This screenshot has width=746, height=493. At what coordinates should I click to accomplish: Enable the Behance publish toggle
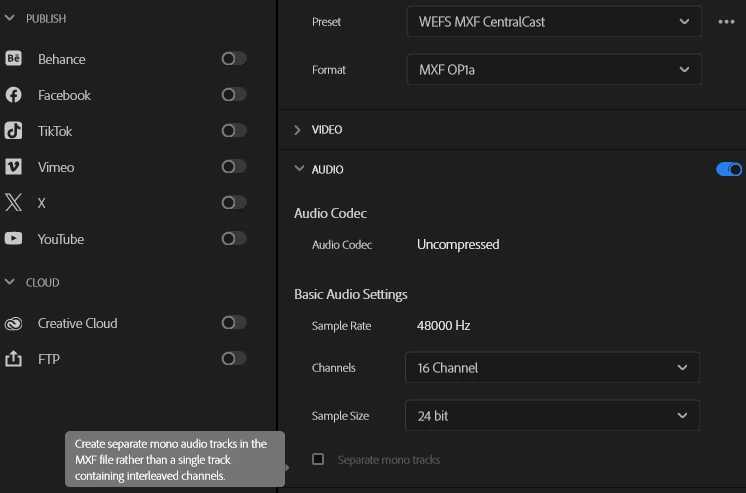(234, 59)
